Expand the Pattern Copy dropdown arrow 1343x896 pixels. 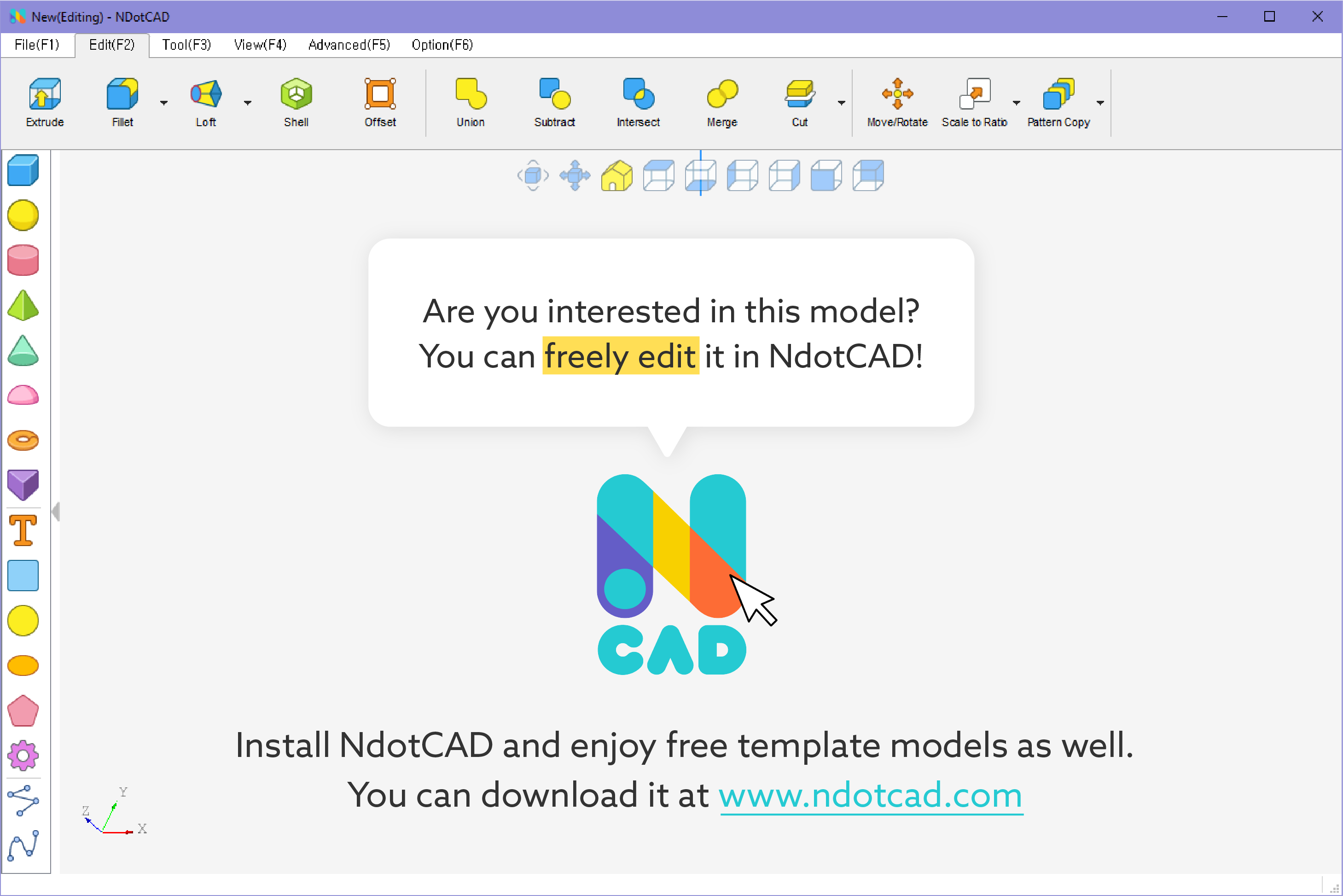[x=1100, y=103]
